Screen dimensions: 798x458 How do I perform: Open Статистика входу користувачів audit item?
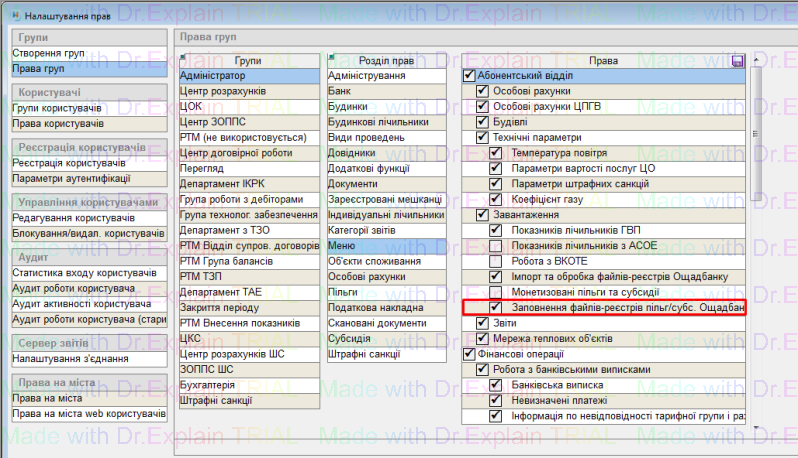tap(84, 273)
